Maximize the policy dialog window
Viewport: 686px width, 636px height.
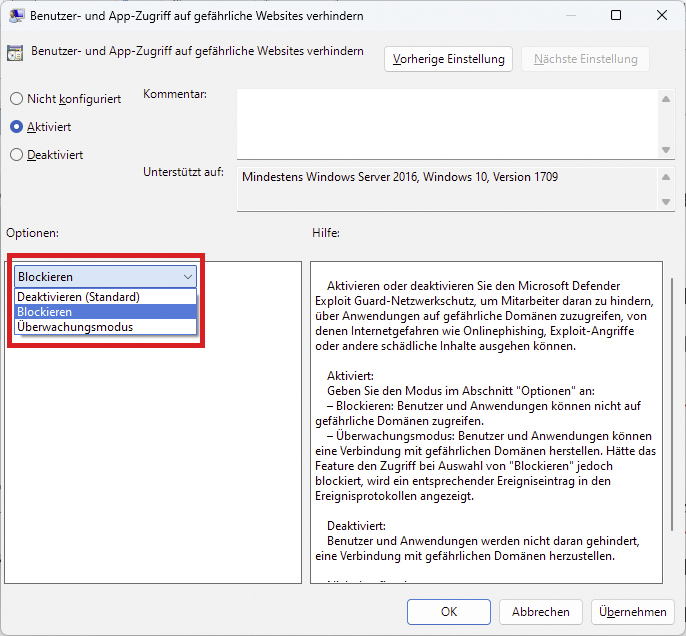[616, 16]
